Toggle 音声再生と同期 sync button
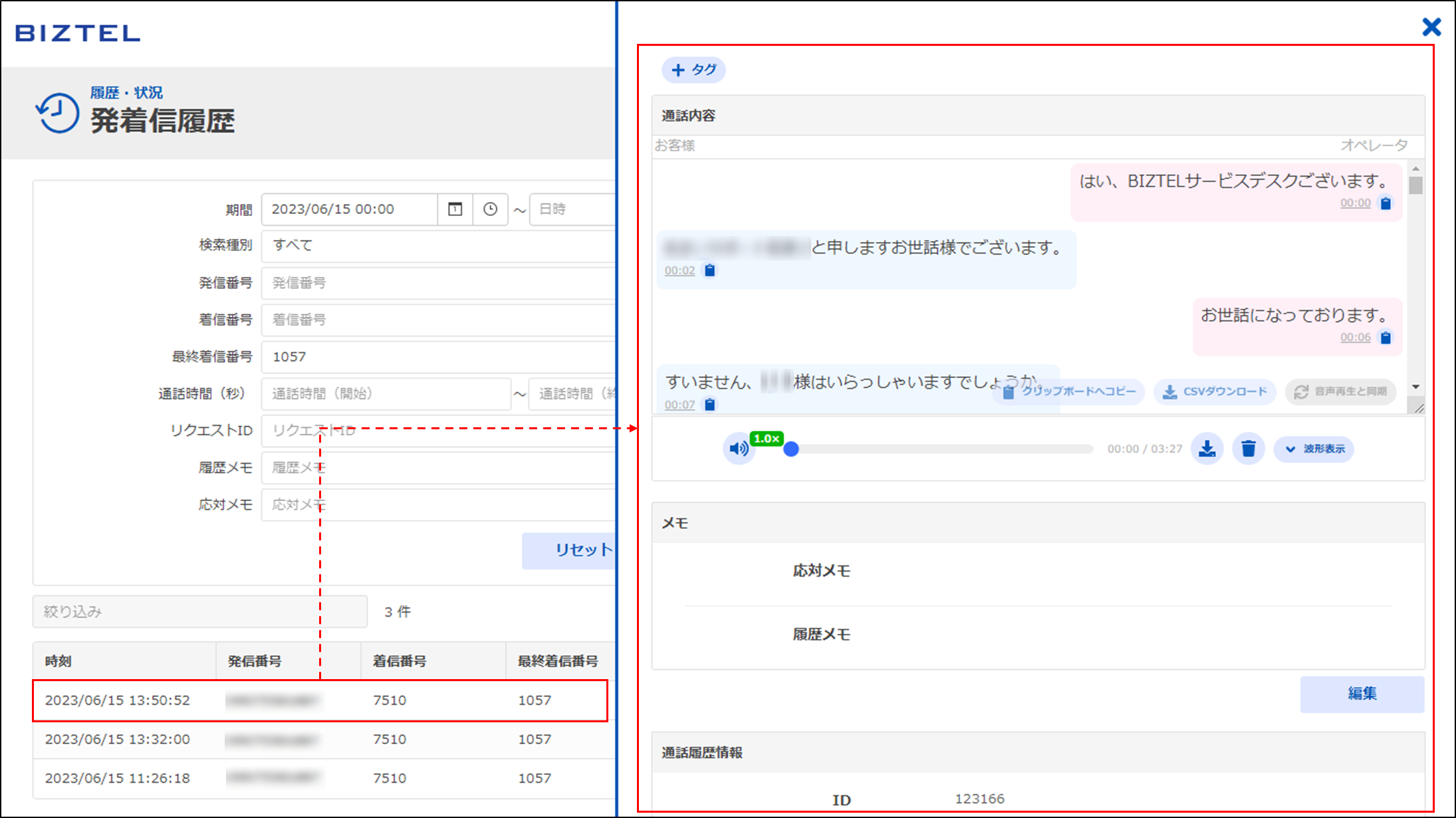The height and width of the screenshot is (818, 1456). (1340, 391)
